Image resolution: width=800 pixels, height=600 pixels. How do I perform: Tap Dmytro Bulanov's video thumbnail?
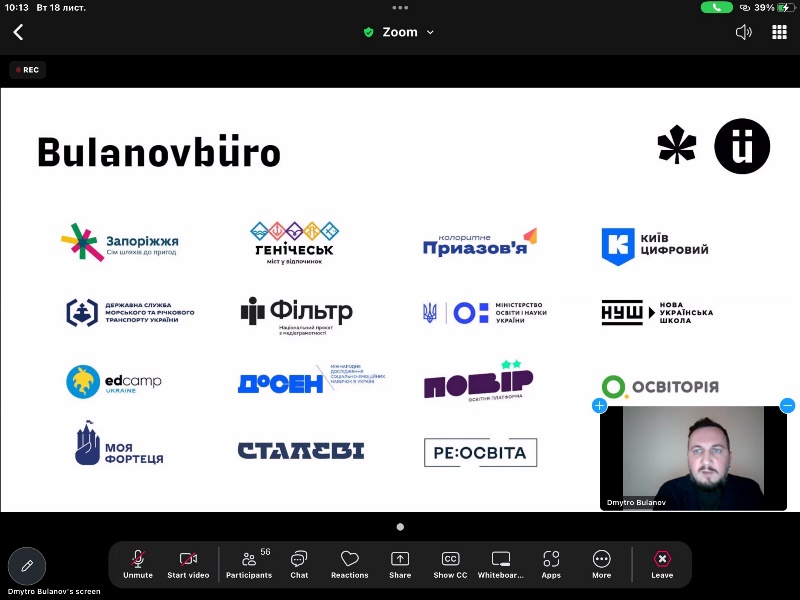(693, 458)
